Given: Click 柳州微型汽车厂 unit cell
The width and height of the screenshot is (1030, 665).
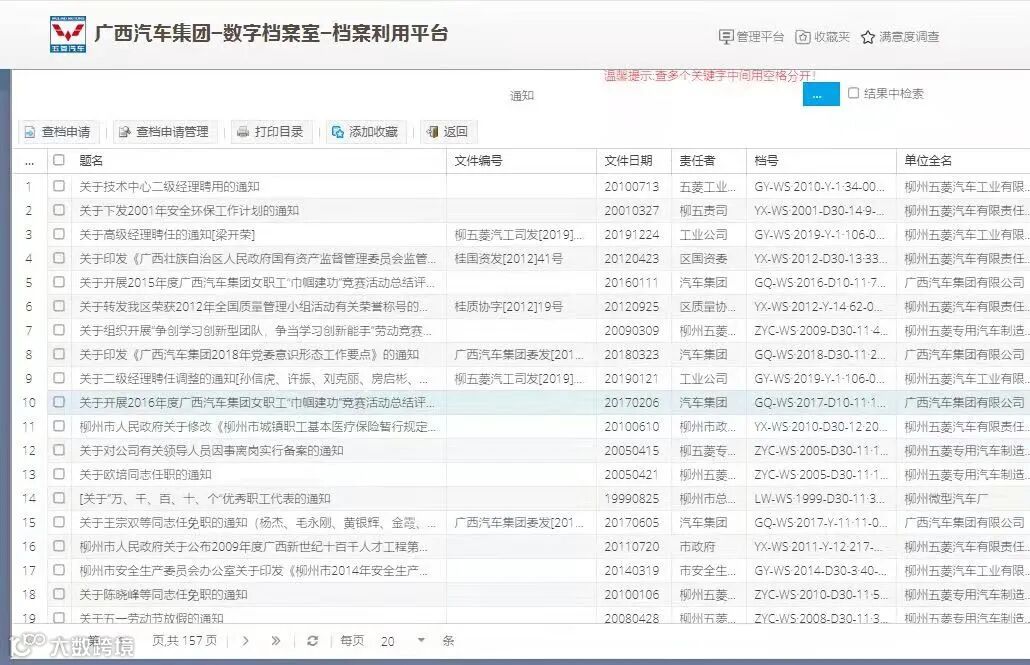Looking at the screenshot, I should [946, 499].
